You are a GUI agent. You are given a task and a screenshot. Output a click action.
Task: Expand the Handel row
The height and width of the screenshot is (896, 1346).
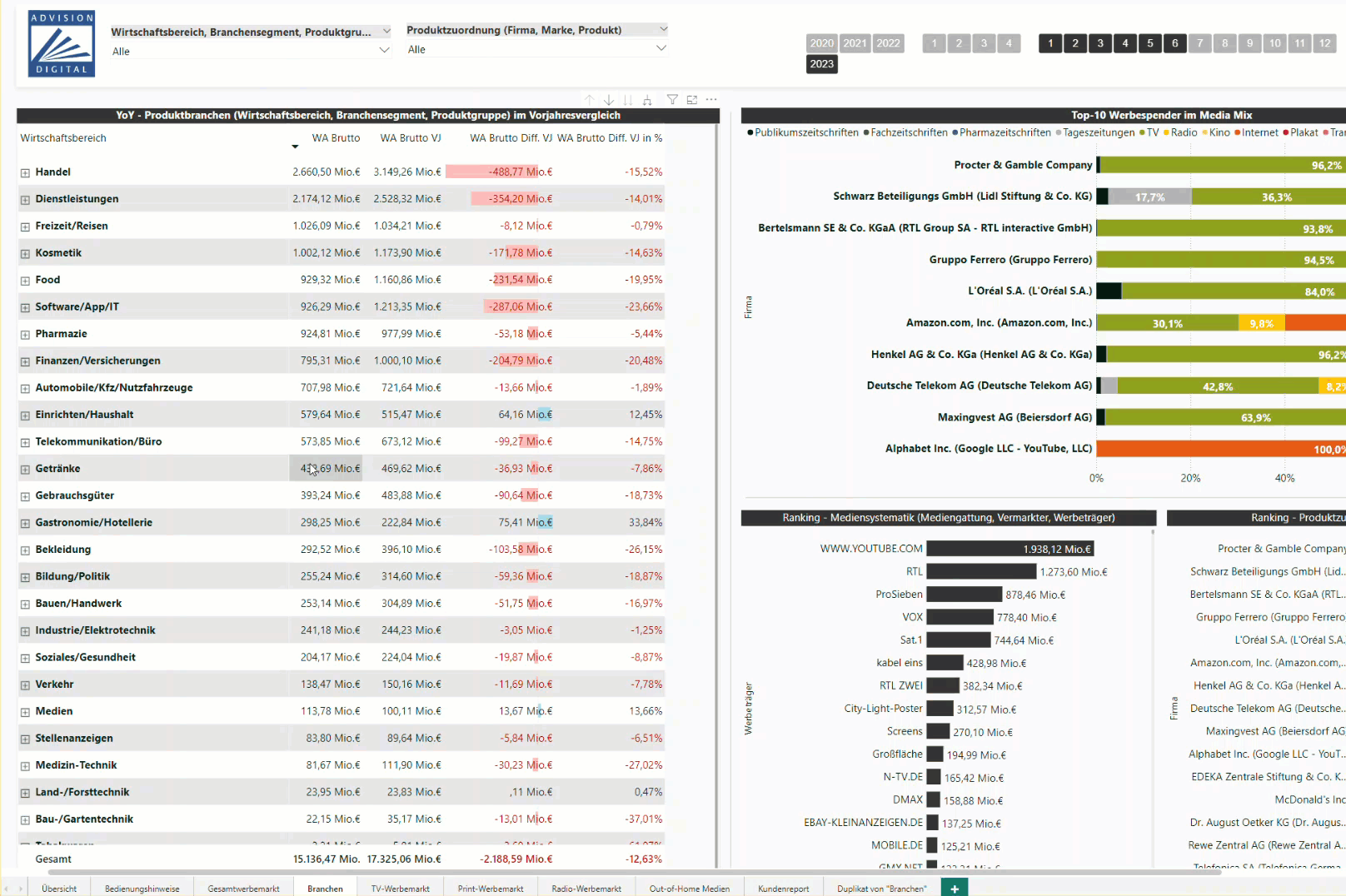[25, 172]
